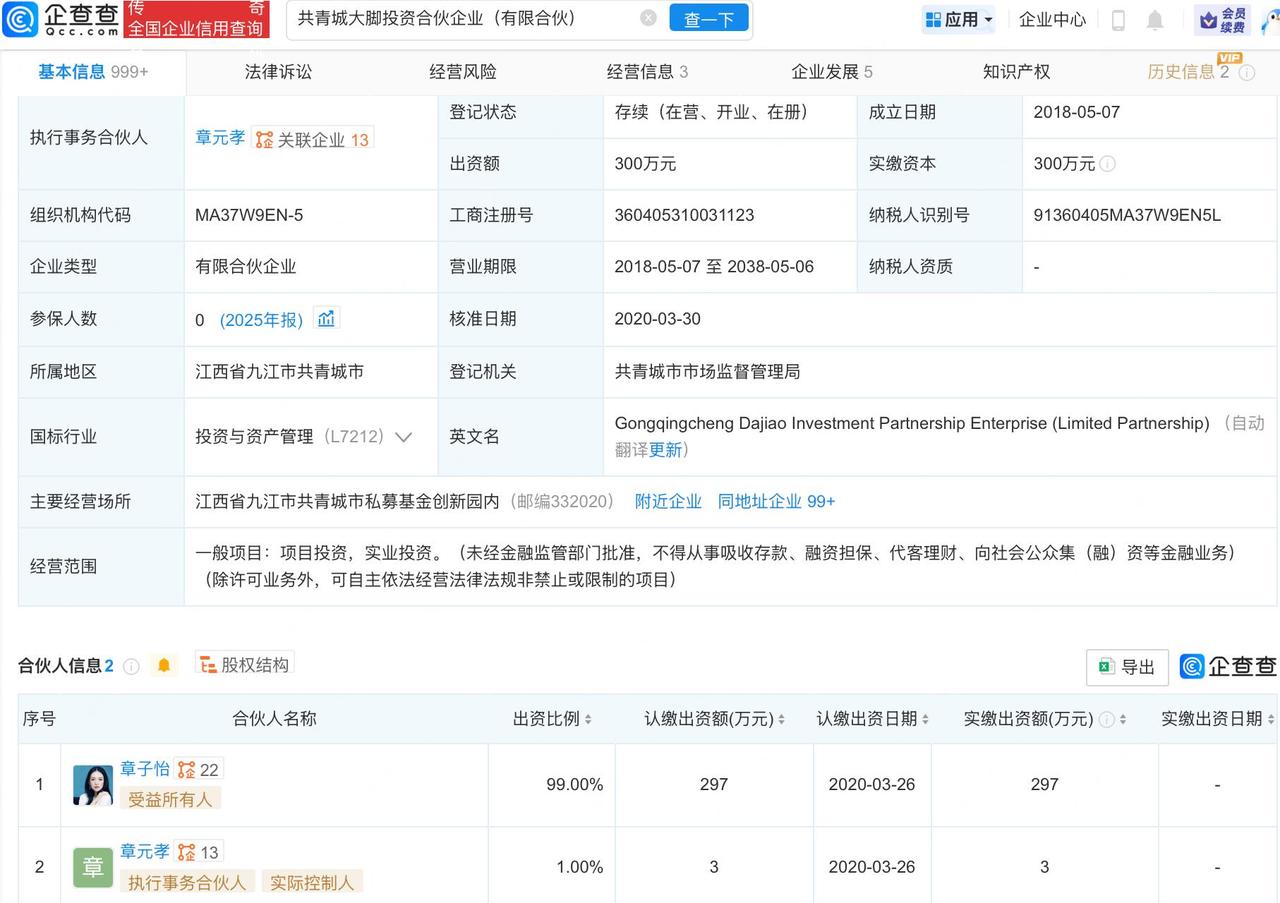Open 附近企业 nearby companies link
Screen dimensions: 1280x903
(668, 501)
